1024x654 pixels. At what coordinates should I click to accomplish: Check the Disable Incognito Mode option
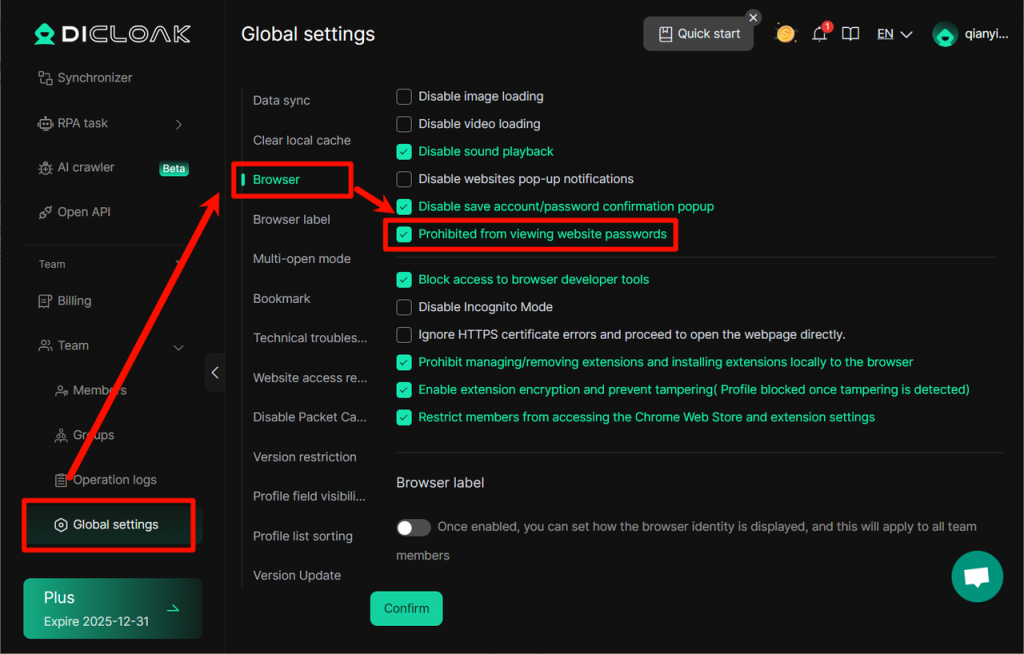coord(404,307)
